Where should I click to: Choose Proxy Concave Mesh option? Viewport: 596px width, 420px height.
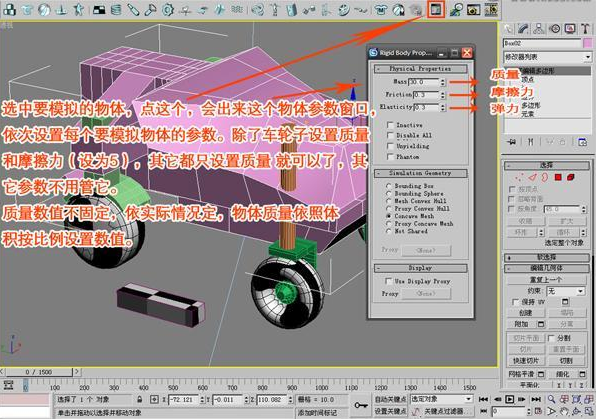388,224
